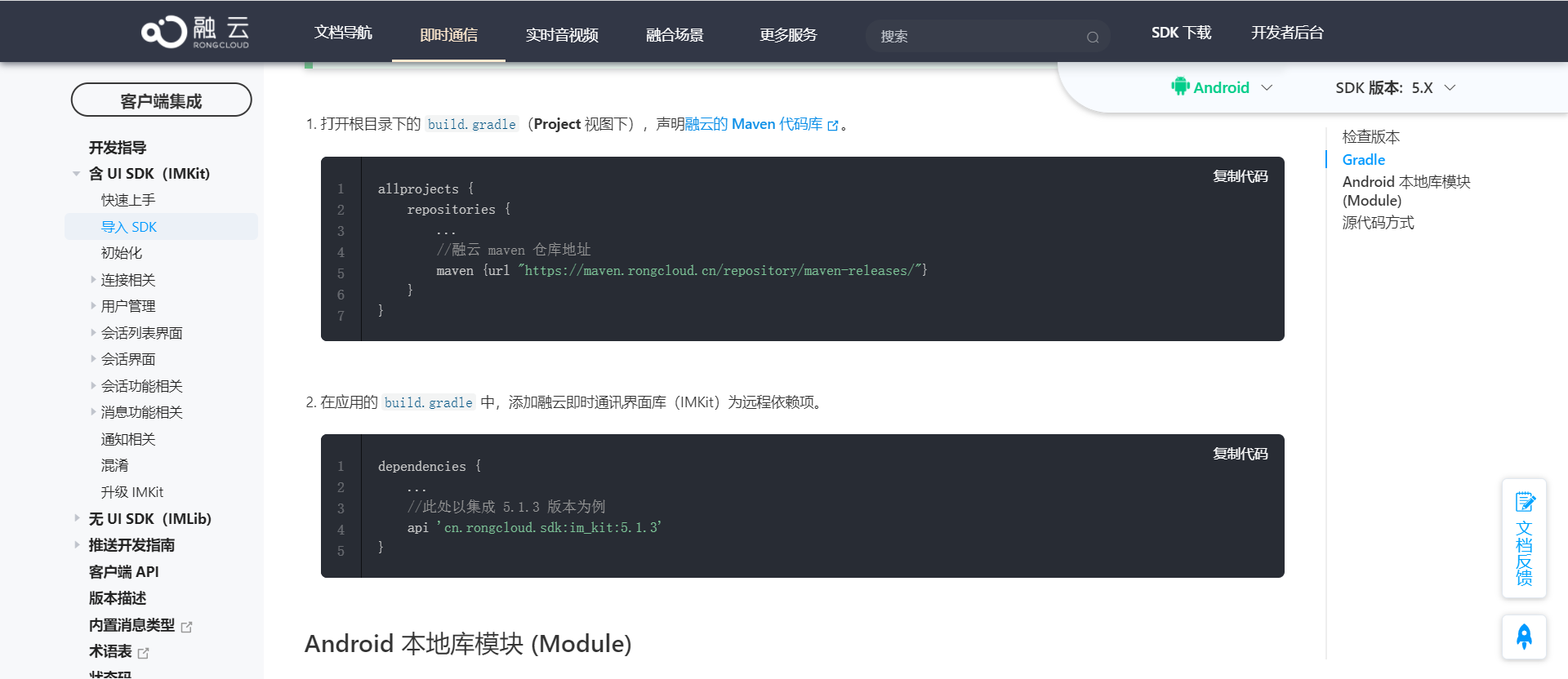
Task: Expand the 无 UI SDK (IMLib) section
Action: click(x=76, y=518)
